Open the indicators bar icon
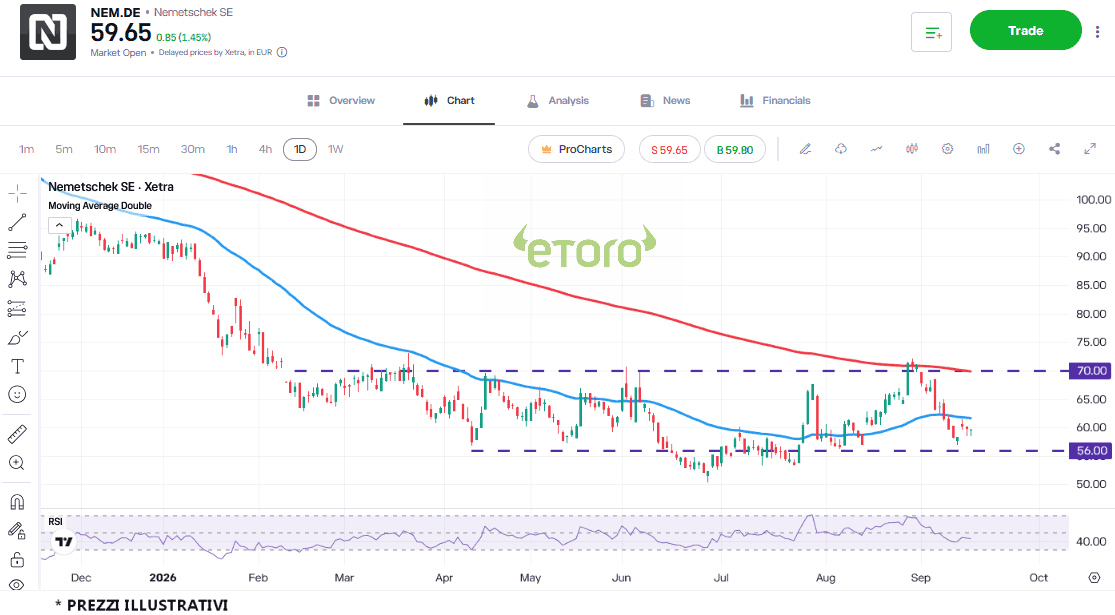The height and width of the screenshot is (615, 1115). 983,149
